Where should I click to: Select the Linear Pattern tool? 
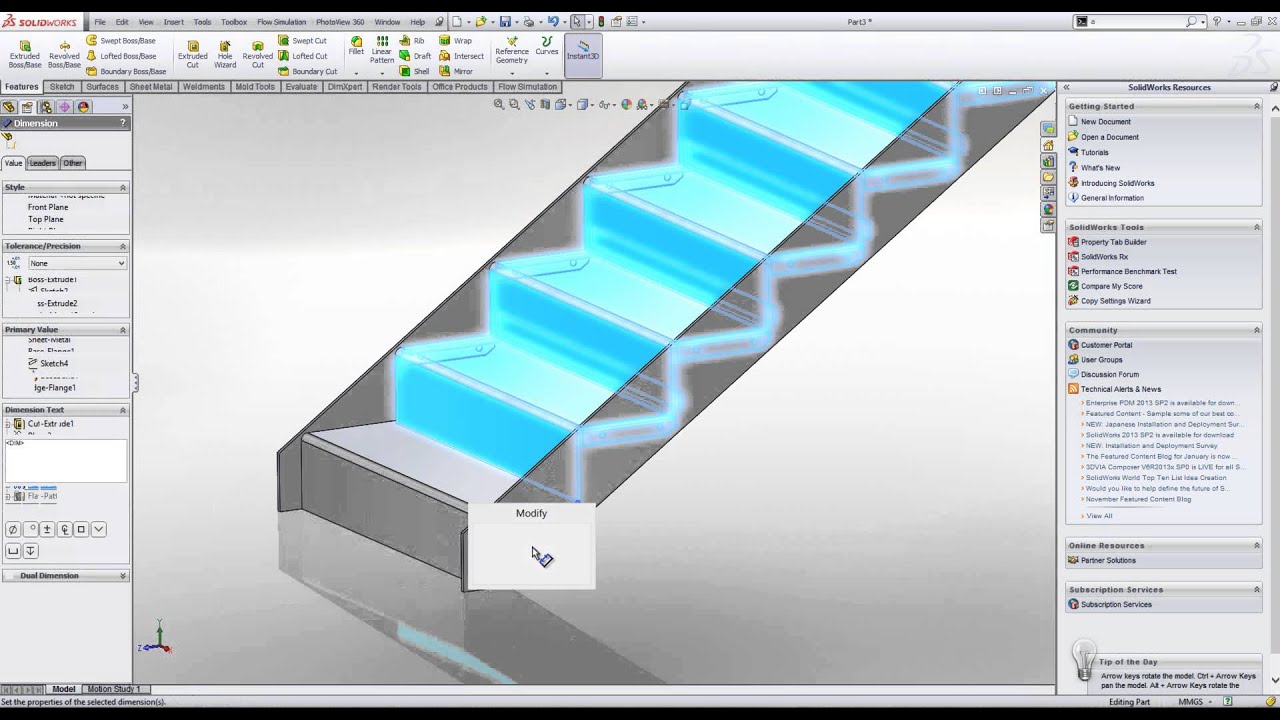click(382, 50)
